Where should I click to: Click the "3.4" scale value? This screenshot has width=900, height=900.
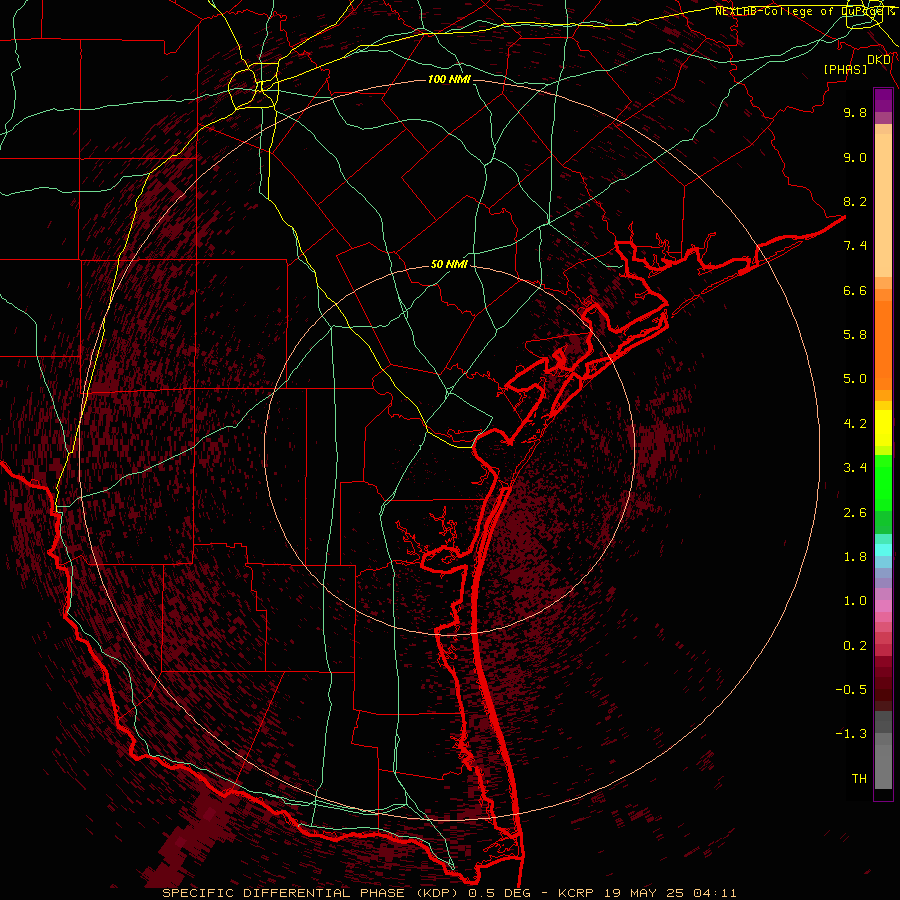[x=855, y=468]
